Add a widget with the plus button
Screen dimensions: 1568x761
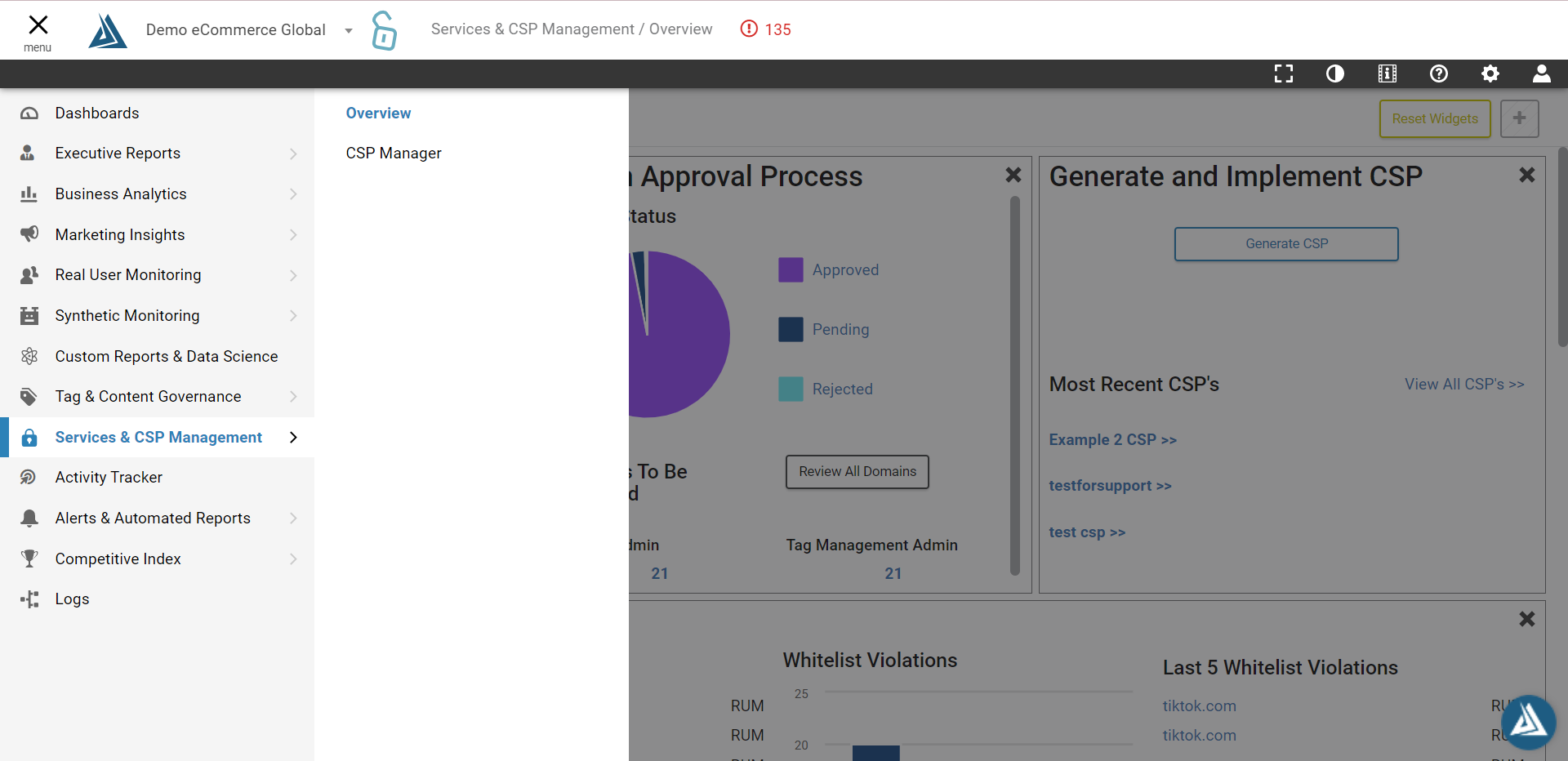1520,118
